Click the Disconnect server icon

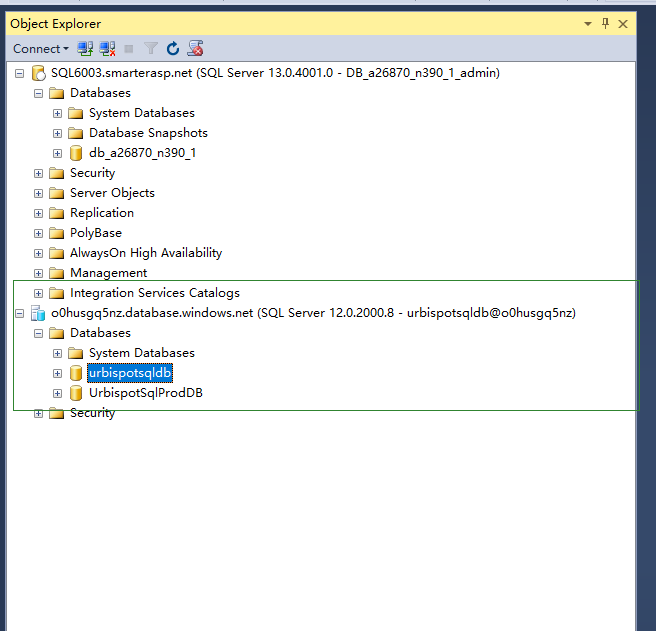pos(107,48)
